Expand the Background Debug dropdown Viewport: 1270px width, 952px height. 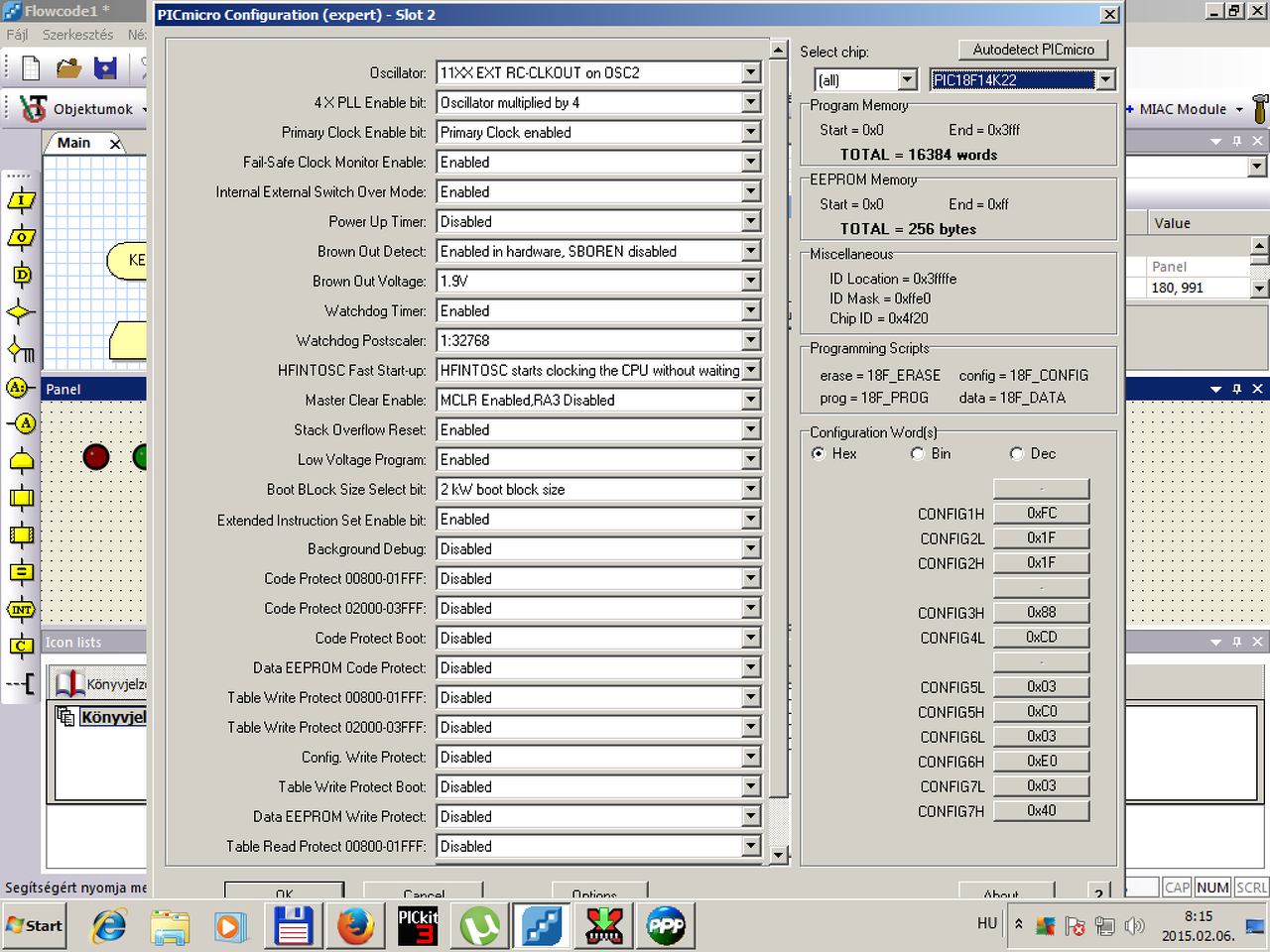tap(751, 548)
